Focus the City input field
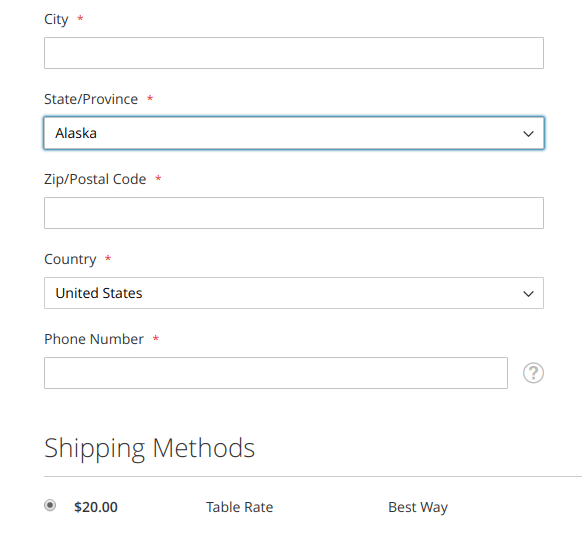582x547 pixels. [x=294, y=53]
